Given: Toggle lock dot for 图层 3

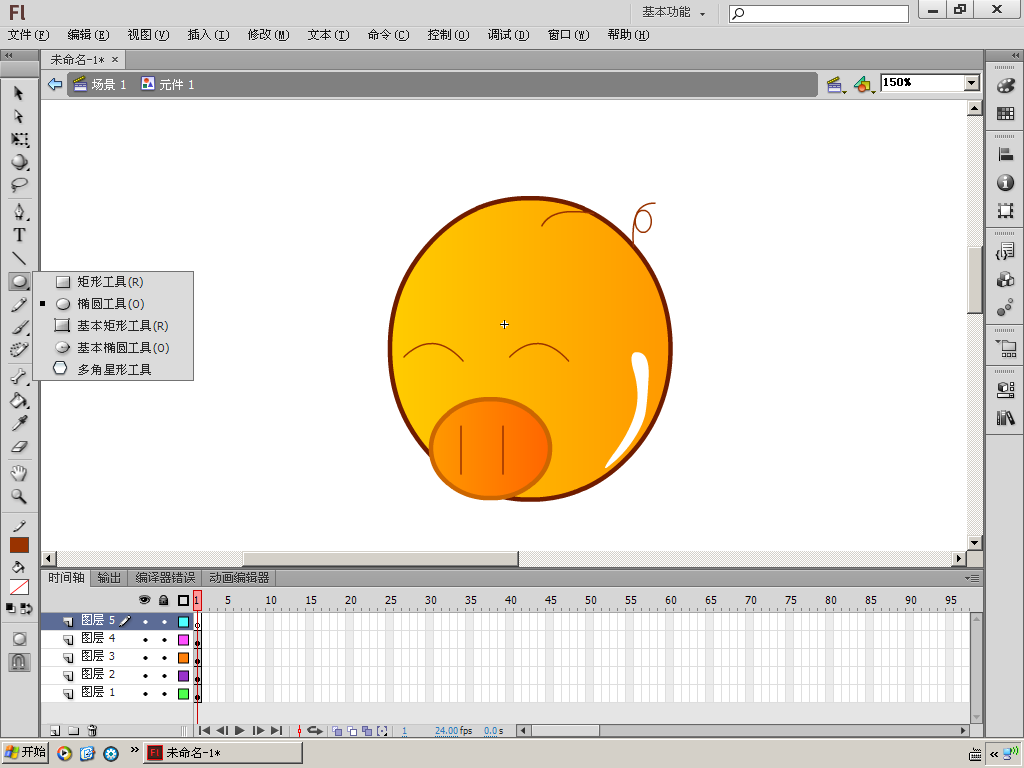Looking at the screenshot, I should click(x=164, y=657).
